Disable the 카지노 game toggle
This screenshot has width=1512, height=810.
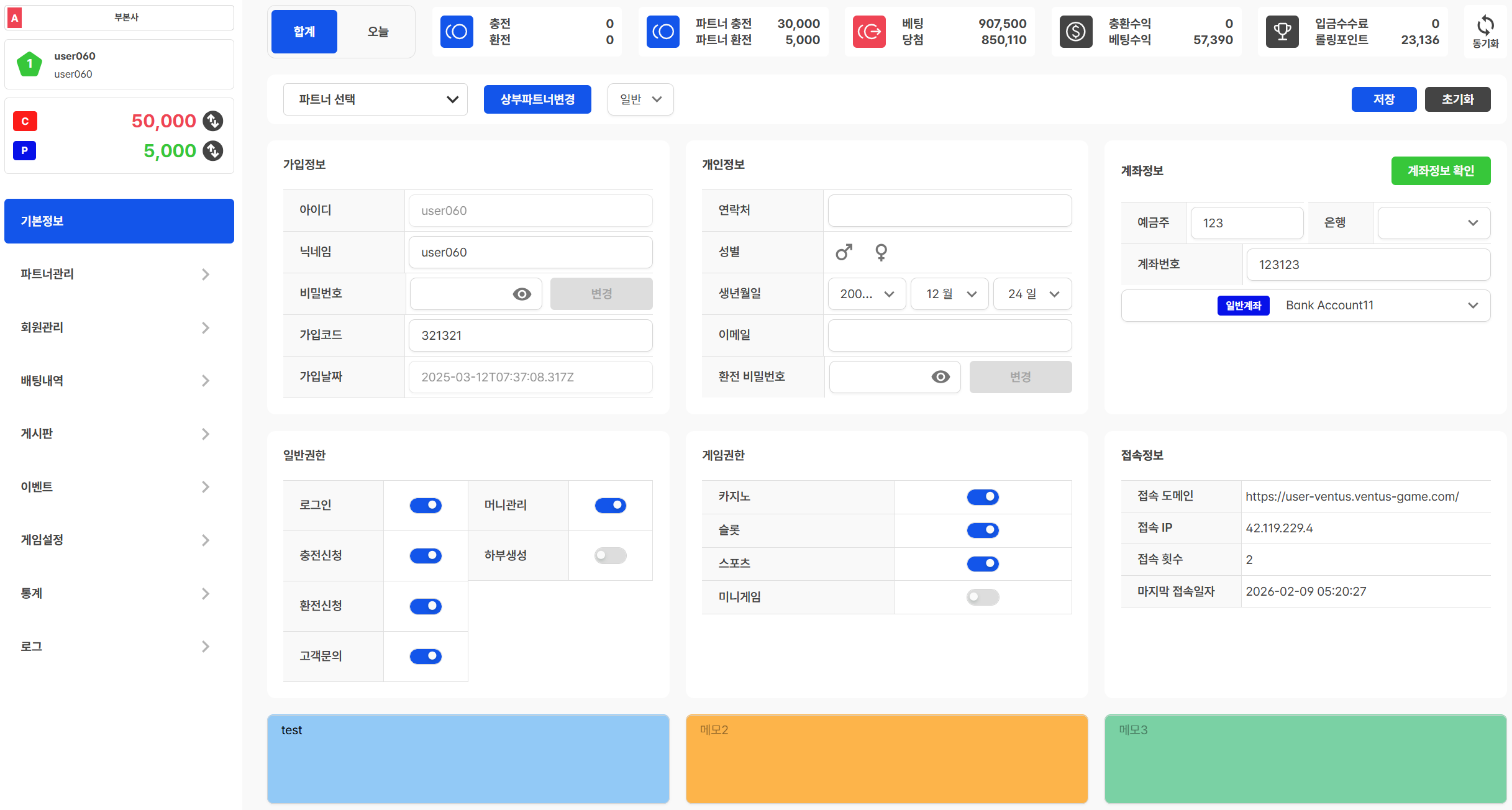983,497
